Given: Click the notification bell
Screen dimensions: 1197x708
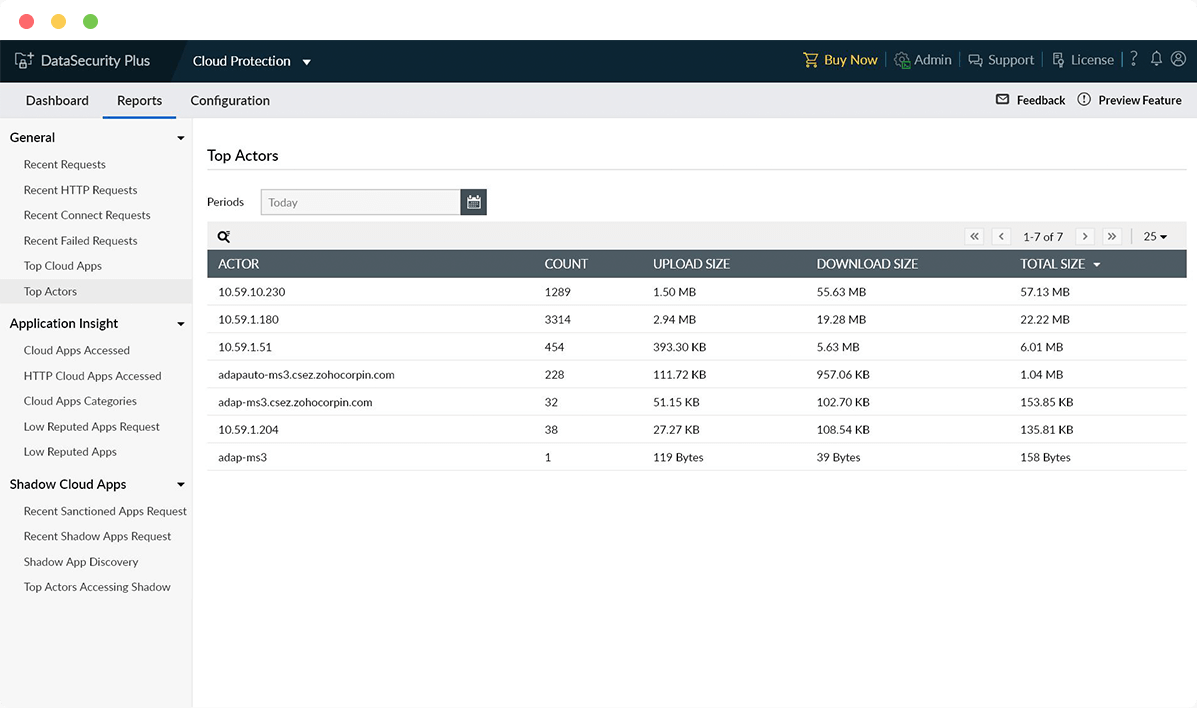Looking at the screenshot, I should [x=1155, y=59].
